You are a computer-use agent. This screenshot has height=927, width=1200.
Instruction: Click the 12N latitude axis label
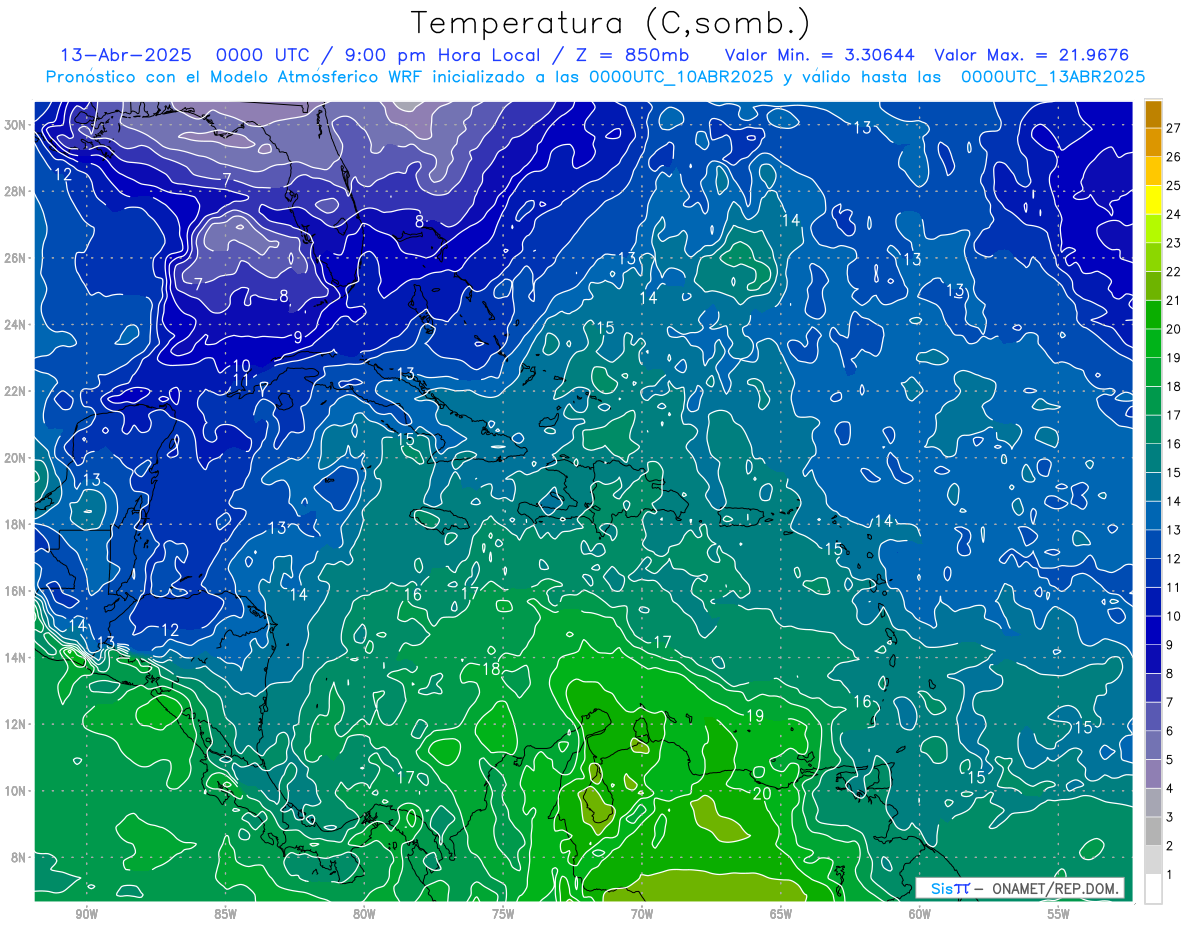17,724
